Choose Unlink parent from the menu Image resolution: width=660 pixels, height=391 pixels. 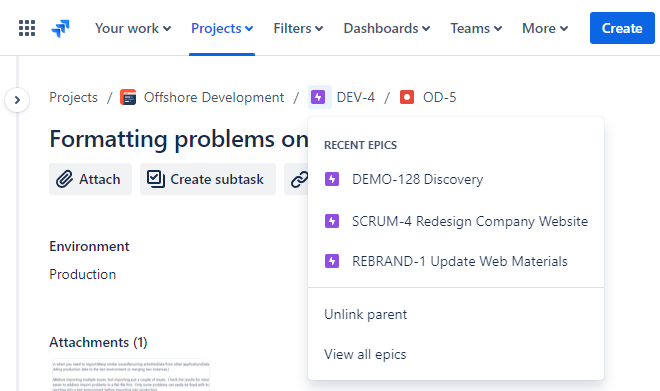456,314
